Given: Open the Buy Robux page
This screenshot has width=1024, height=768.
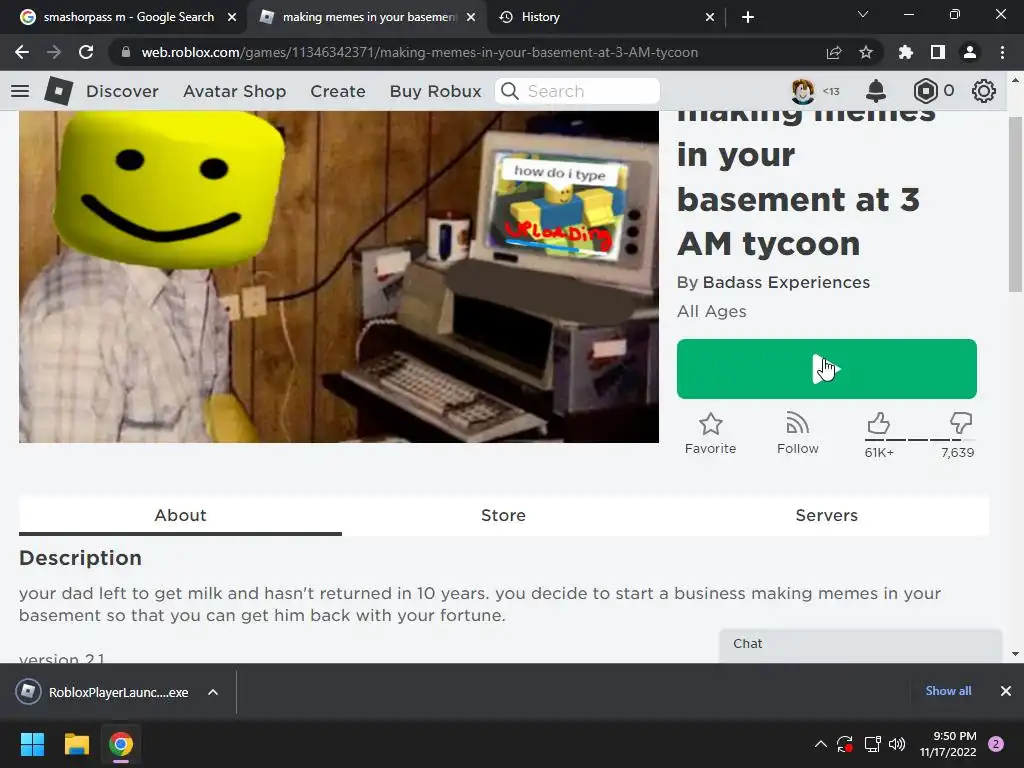Looking at the screenshot, I should (436, 91).
